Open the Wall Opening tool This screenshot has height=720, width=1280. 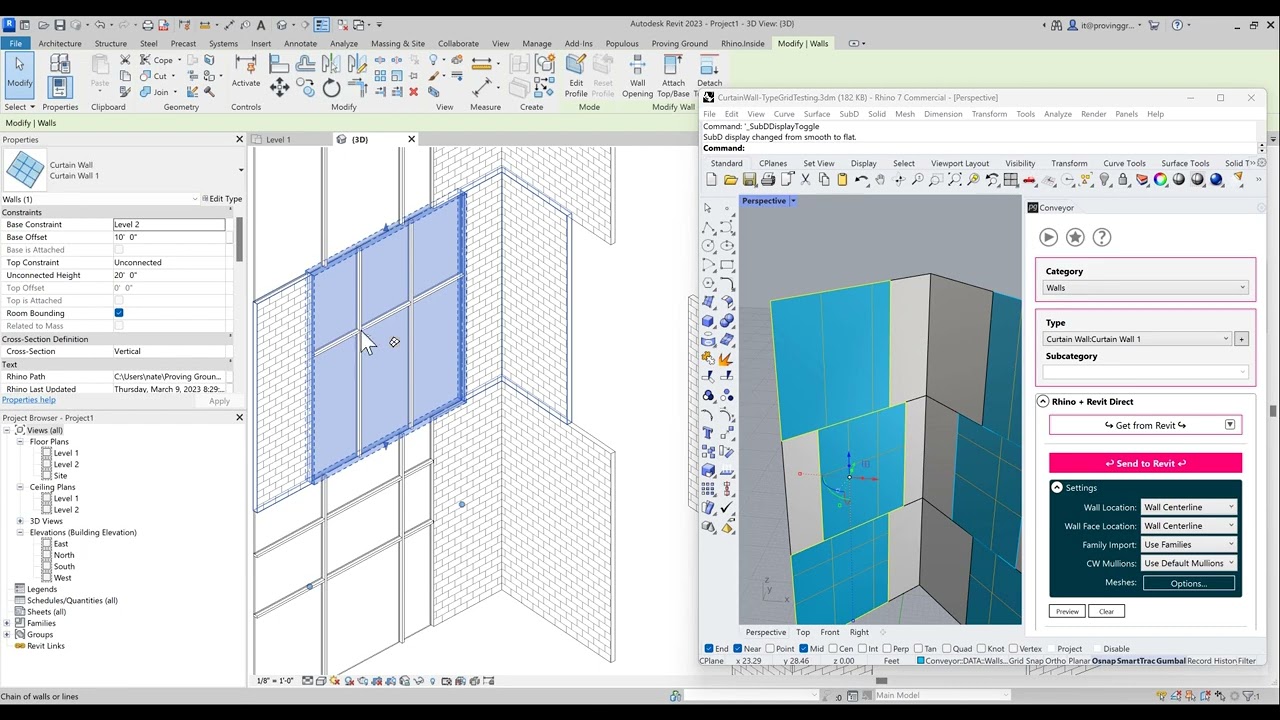coord(637,75)
